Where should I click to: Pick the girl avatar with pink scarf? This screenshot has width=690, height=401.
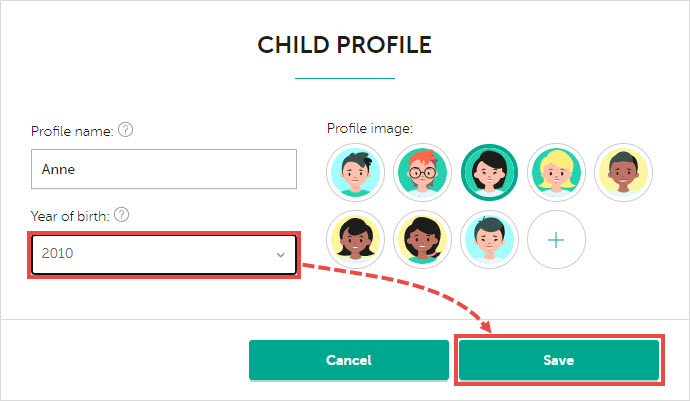pos(422,239)
